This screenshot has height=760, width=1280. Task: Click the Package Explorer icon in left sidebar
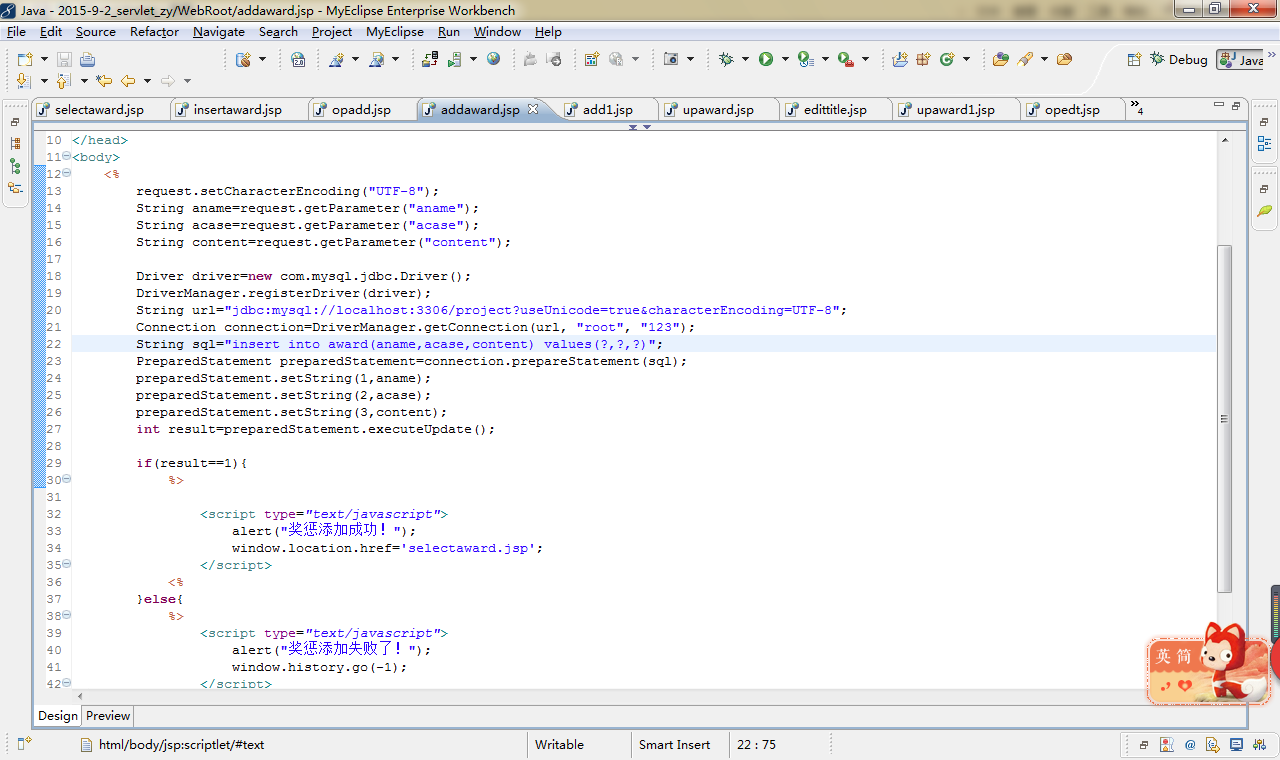tap(15, 144)
